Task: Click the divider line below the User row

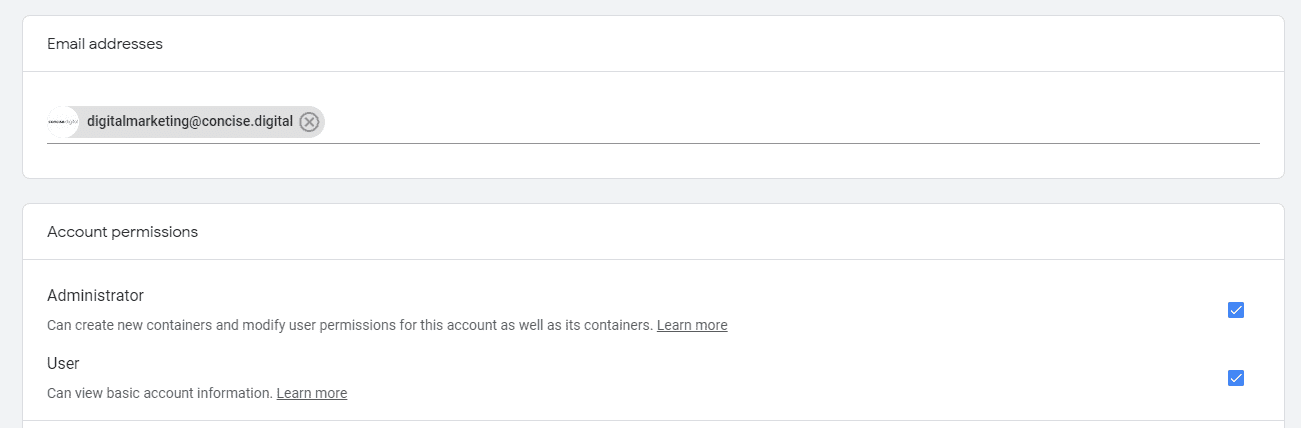Action: pos(650,420)
